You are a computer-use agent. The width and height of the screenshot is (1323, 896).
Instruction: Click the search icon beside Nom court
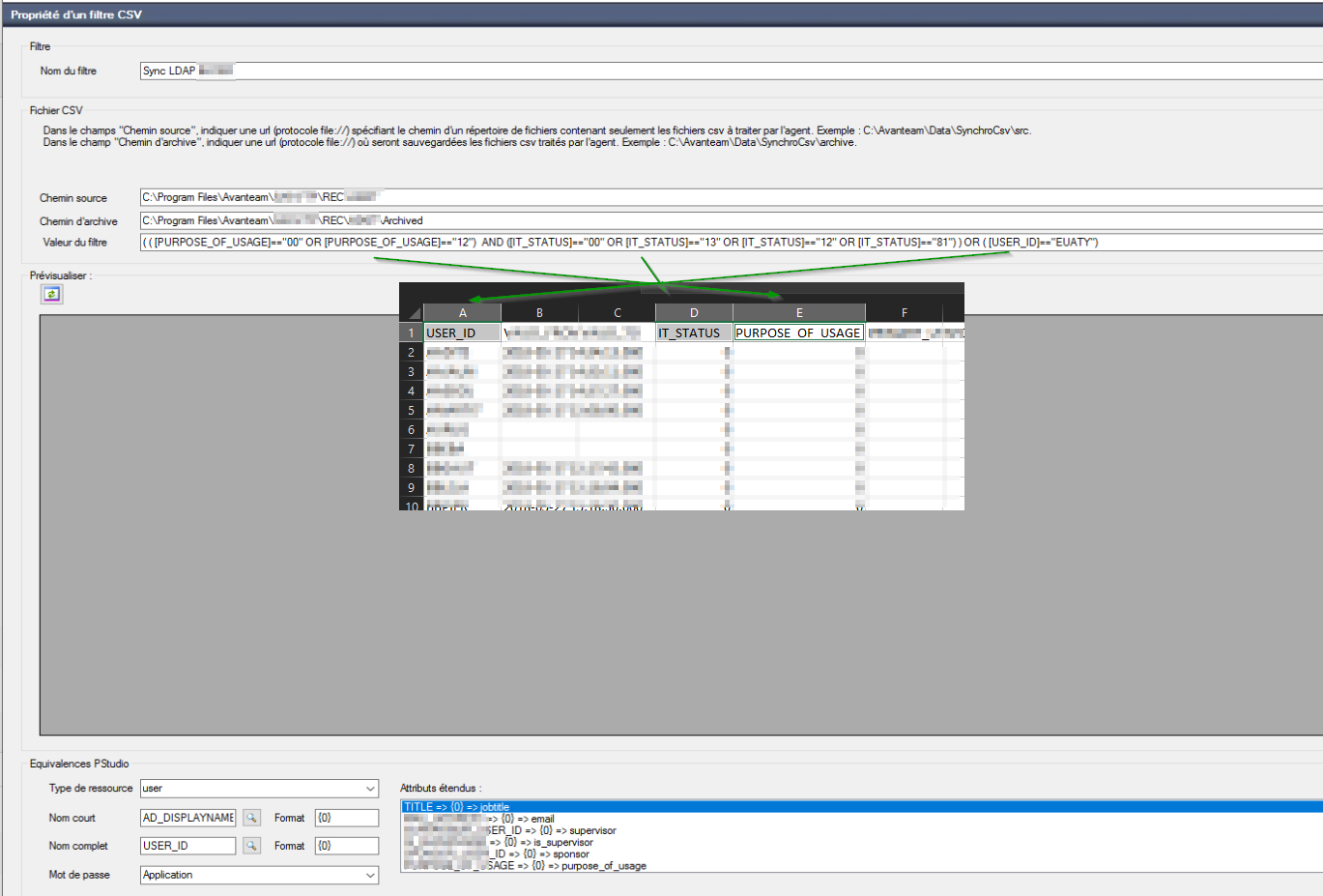251,818
